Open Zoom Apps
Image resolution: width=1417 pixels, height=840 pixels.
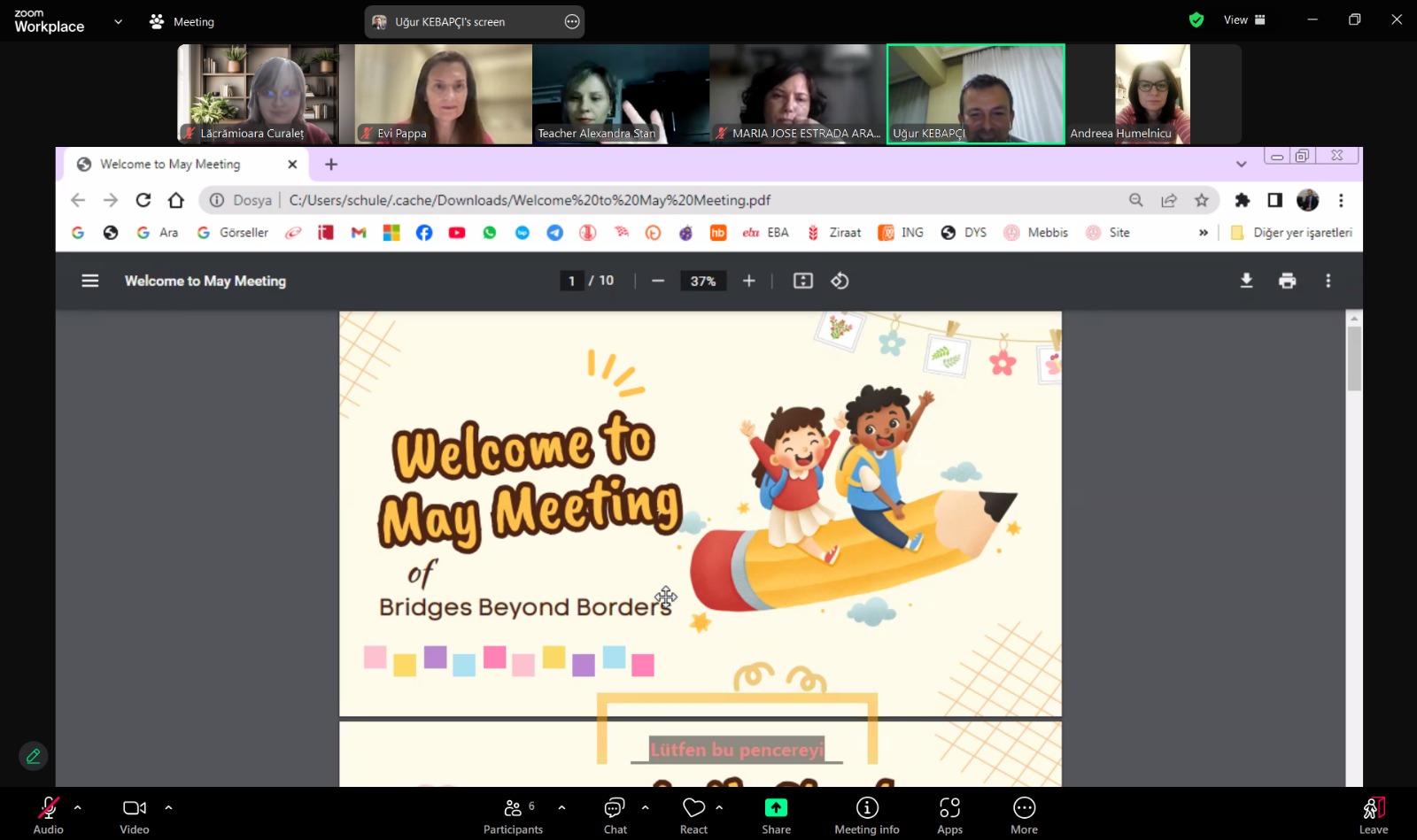949,815
